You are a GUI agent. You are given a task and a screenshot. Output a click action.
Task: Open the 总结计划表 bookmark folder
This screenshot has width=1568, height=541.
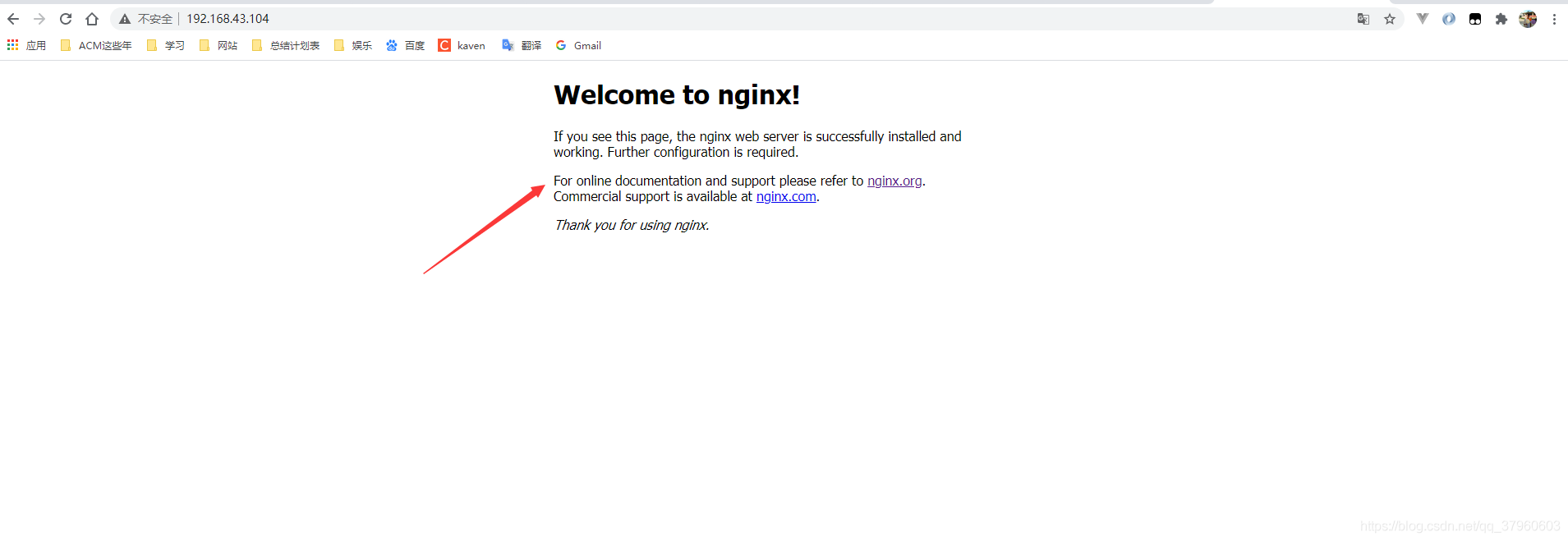click(285, 45)
